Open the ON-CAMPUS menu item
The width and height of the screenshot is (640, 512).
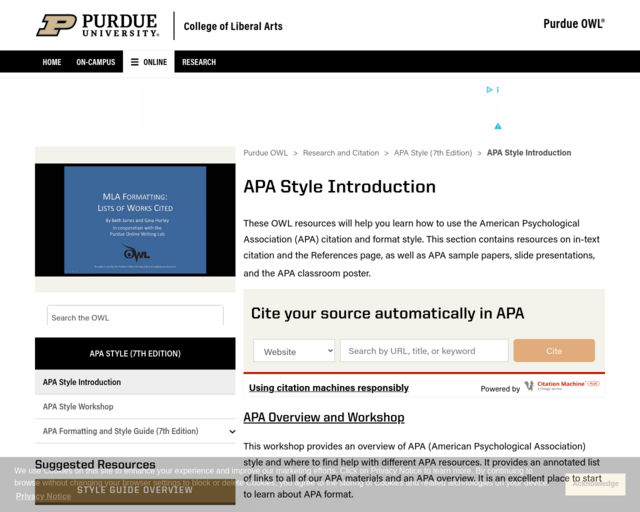point(96,62)
